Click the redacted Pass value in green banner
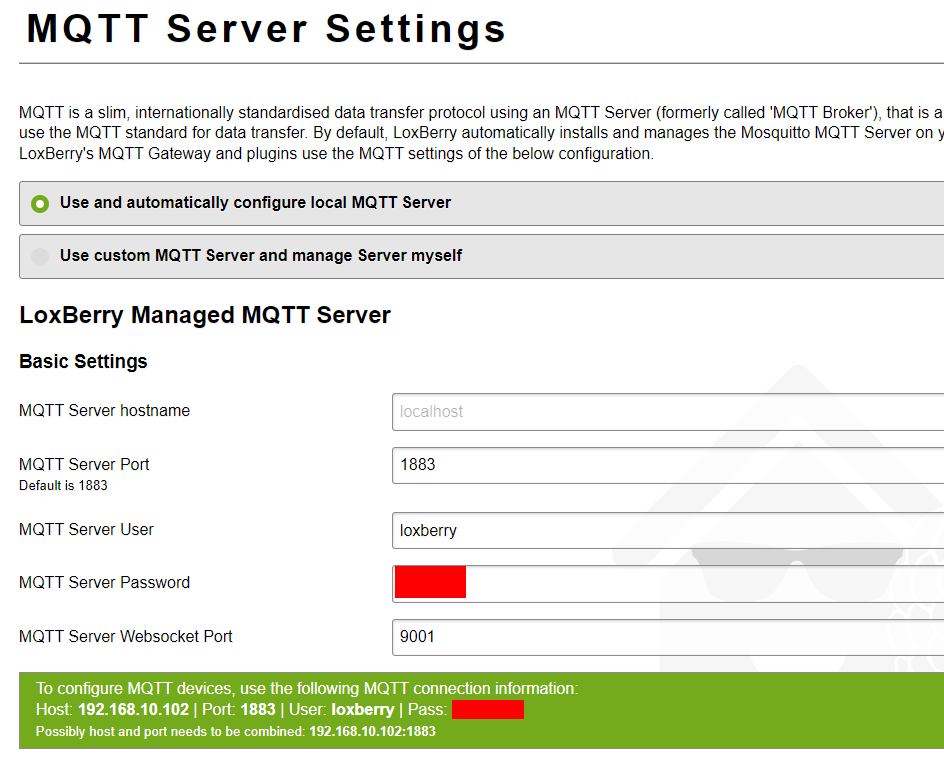This screenshot has width=944, height=758. [x=488, y=710]
